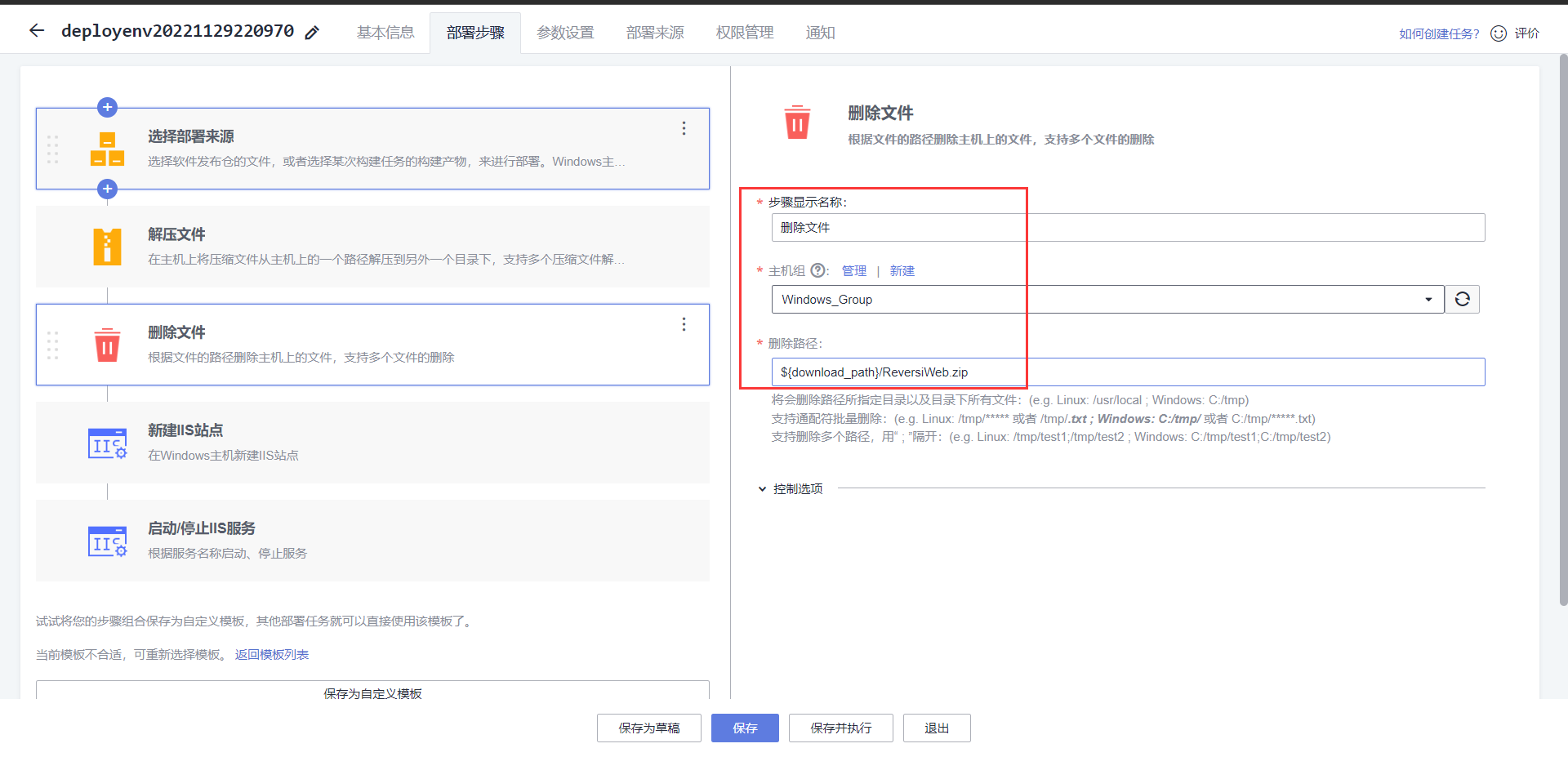1568x757 pixels.
Task: Switch to the 参数设置 tab
Action: point(565,32)
